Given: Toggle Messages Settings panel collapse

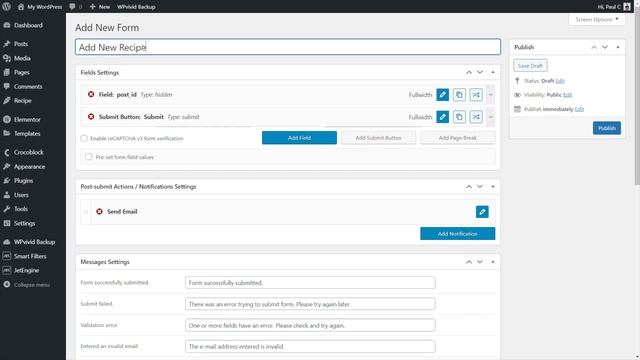Looking at the screenshot, I should click(x=493, y=262).
